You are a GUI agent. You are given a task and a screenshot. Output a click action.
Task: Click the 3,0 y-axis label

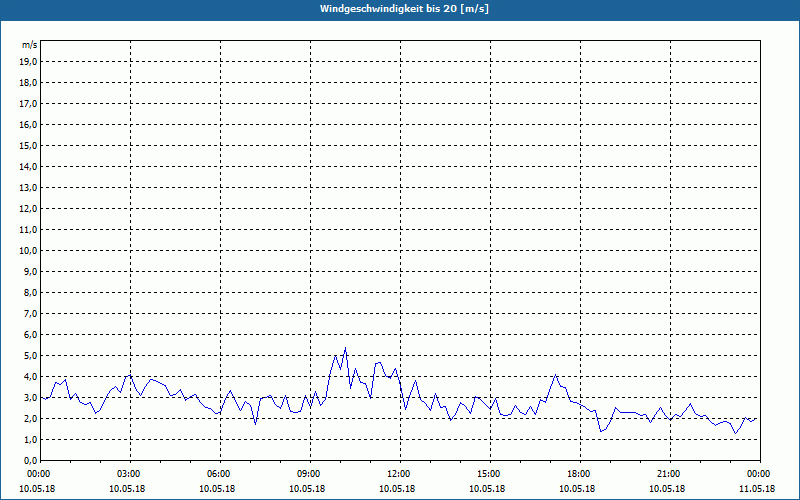tap(30, 397)
